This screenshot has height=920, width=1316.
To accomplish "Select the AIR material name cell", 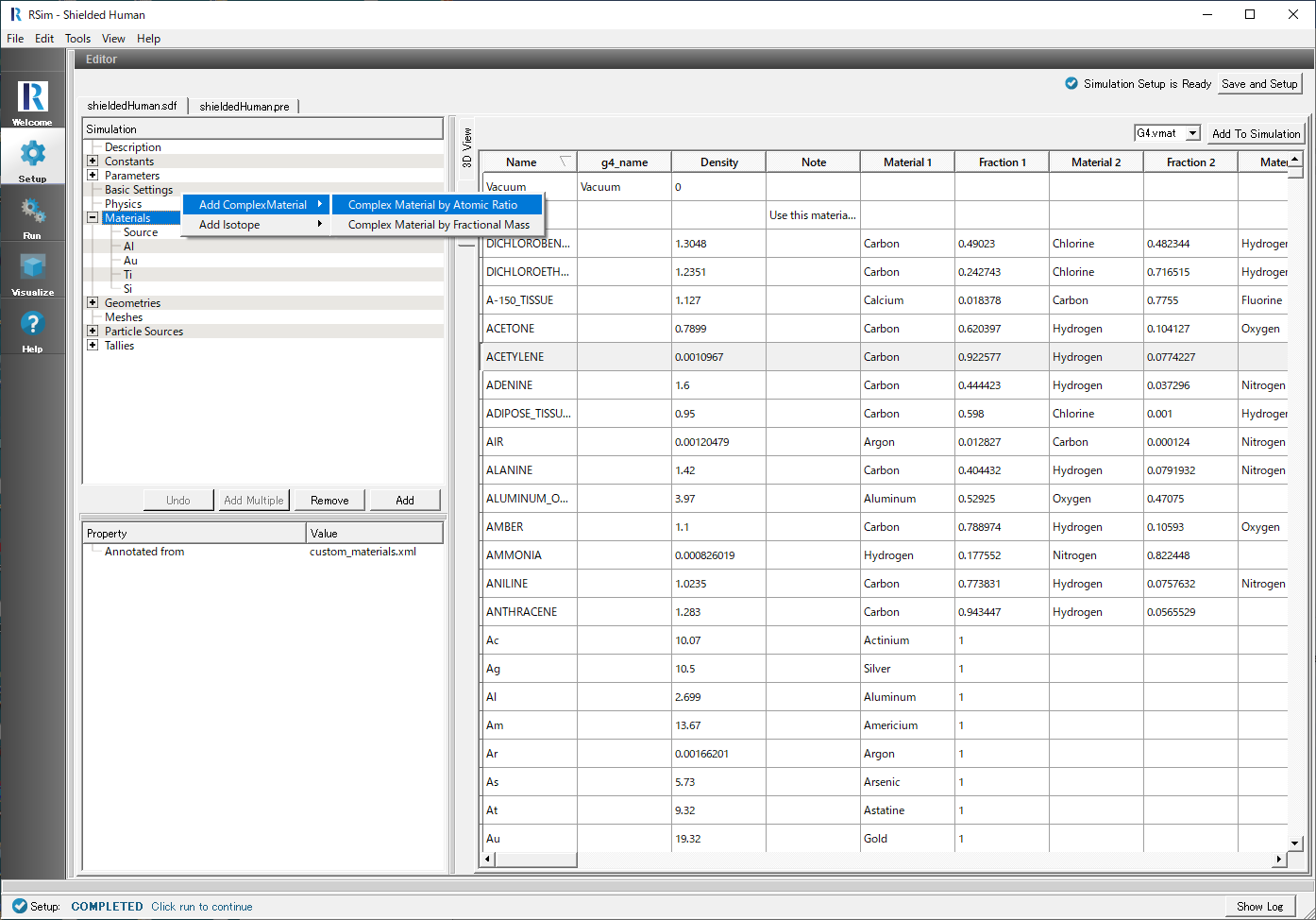I will (529, 441).
